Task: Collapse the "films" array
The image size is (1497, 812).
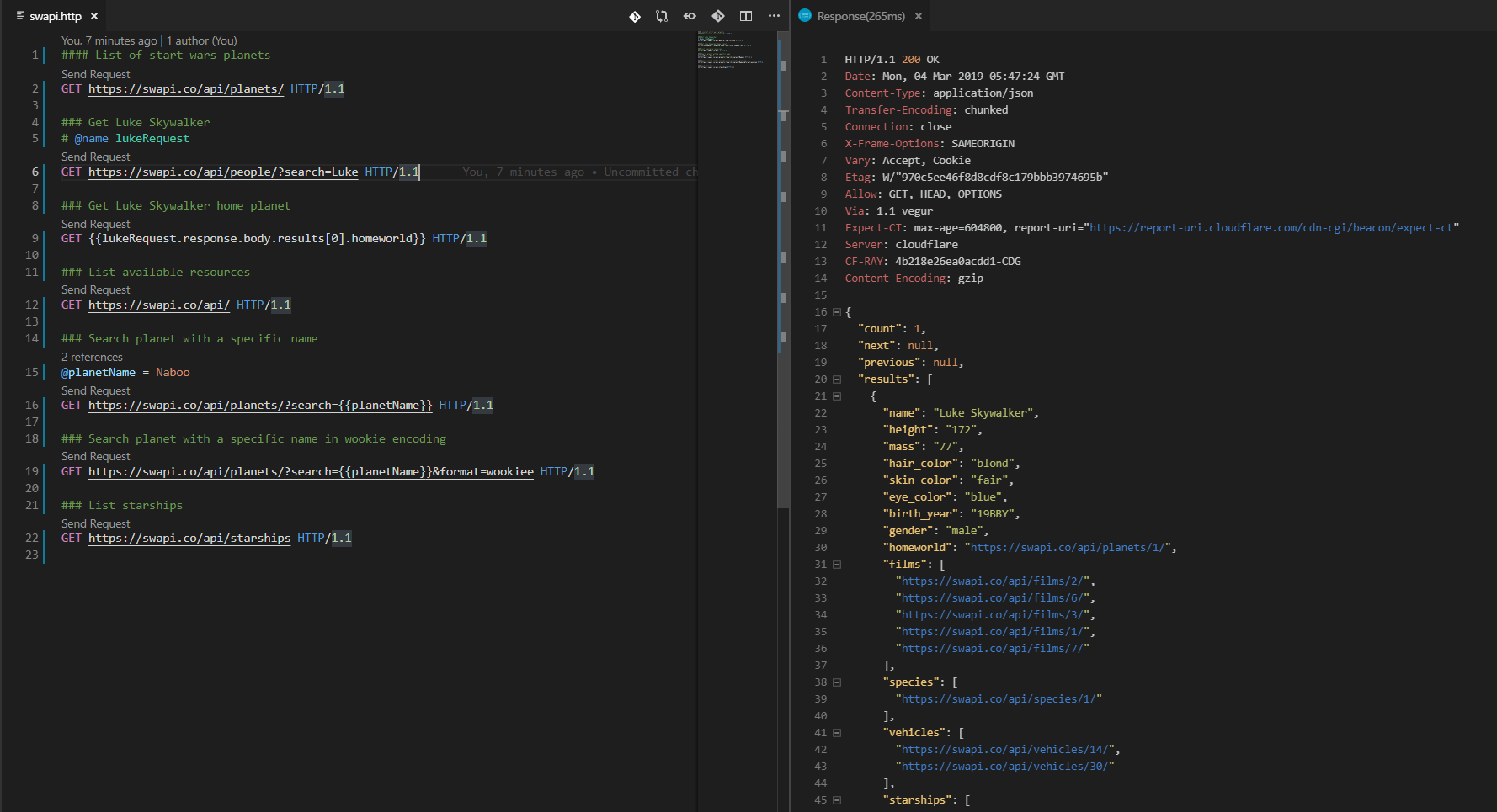Action: [836, 564]
